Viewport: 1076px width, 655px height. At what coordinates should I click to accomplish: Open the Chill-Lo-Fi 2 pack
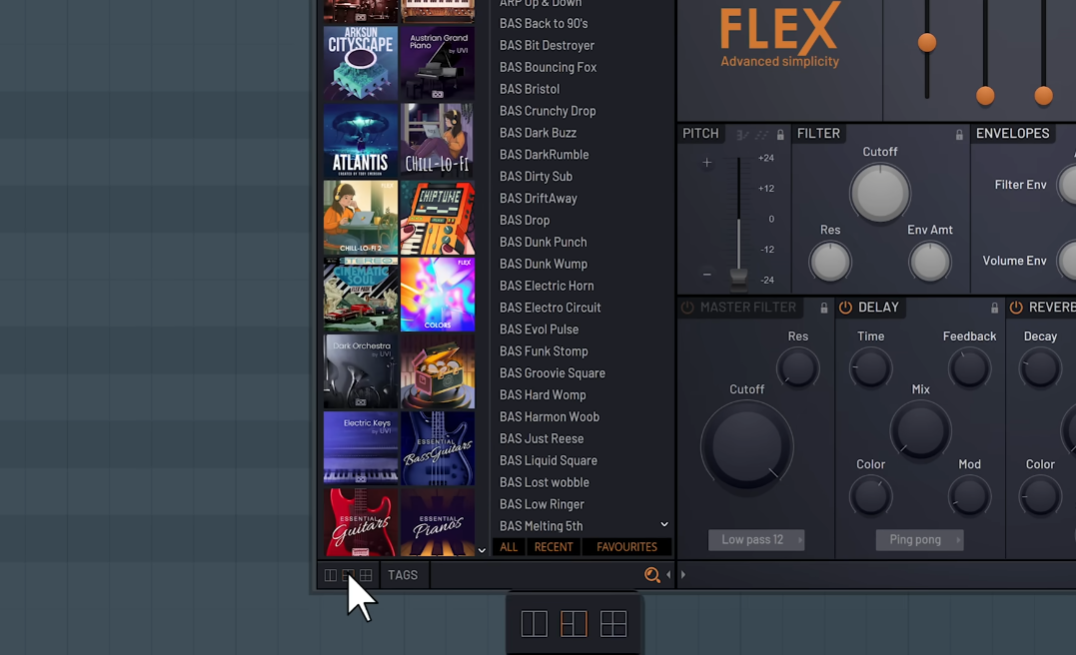360,217
